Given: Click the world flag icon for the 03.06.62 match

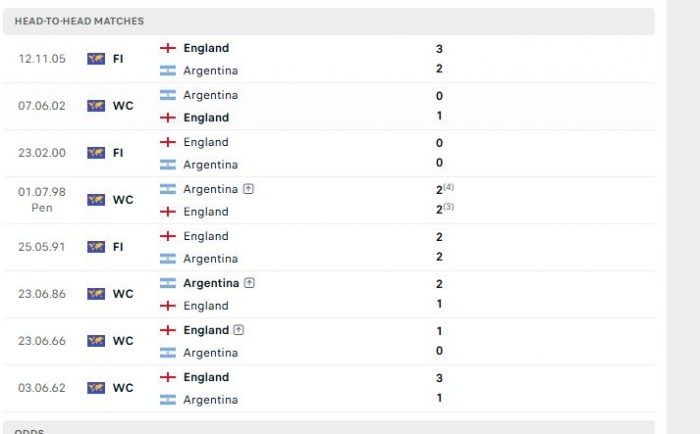Looking at the screenshot, I should 96,388.
